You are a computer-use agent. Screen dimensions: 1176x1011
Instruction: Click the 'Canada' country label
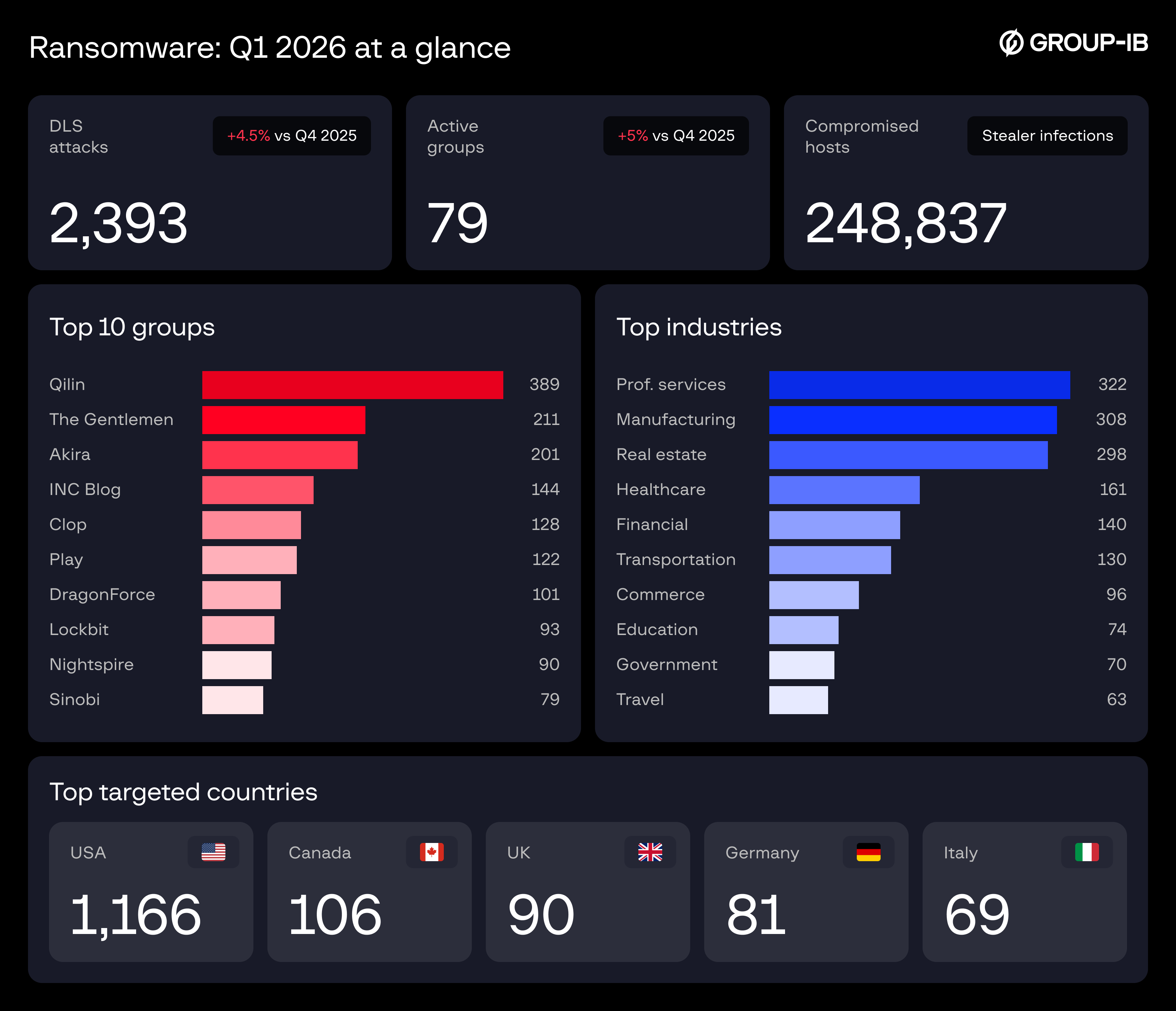click(320, 853)
